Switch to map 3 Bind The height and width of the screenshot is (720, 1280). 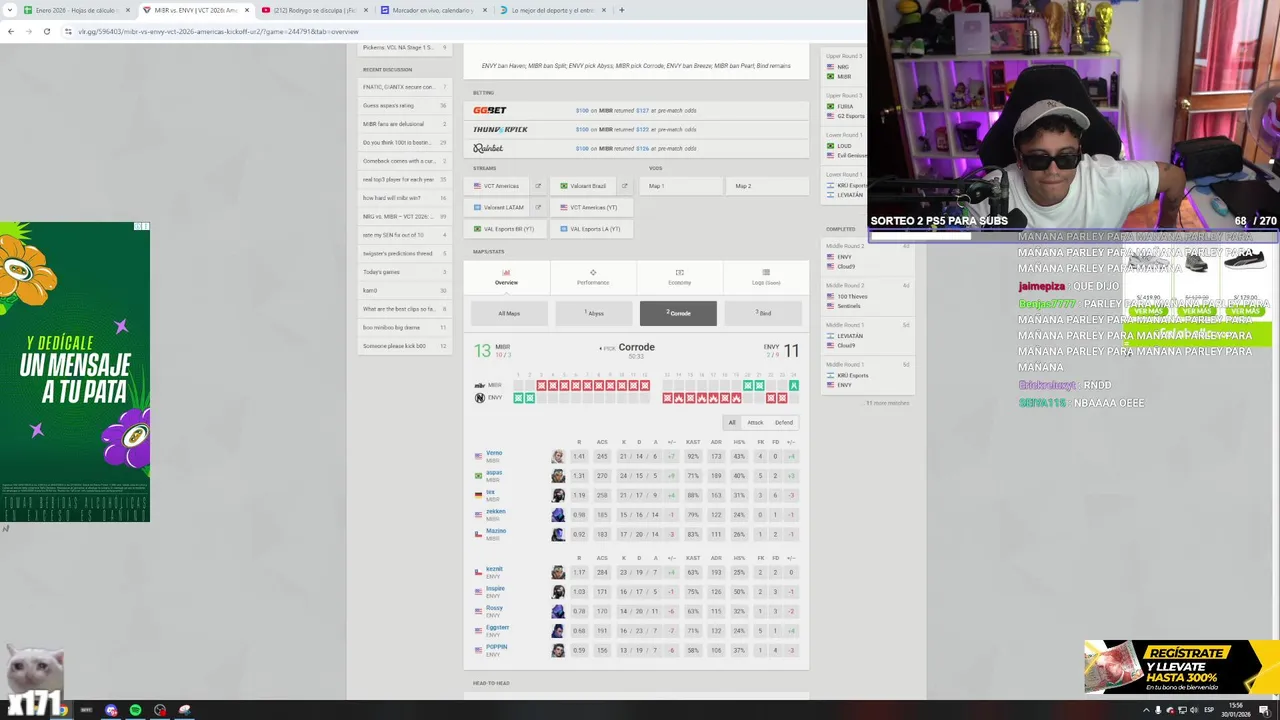[763, 313]
